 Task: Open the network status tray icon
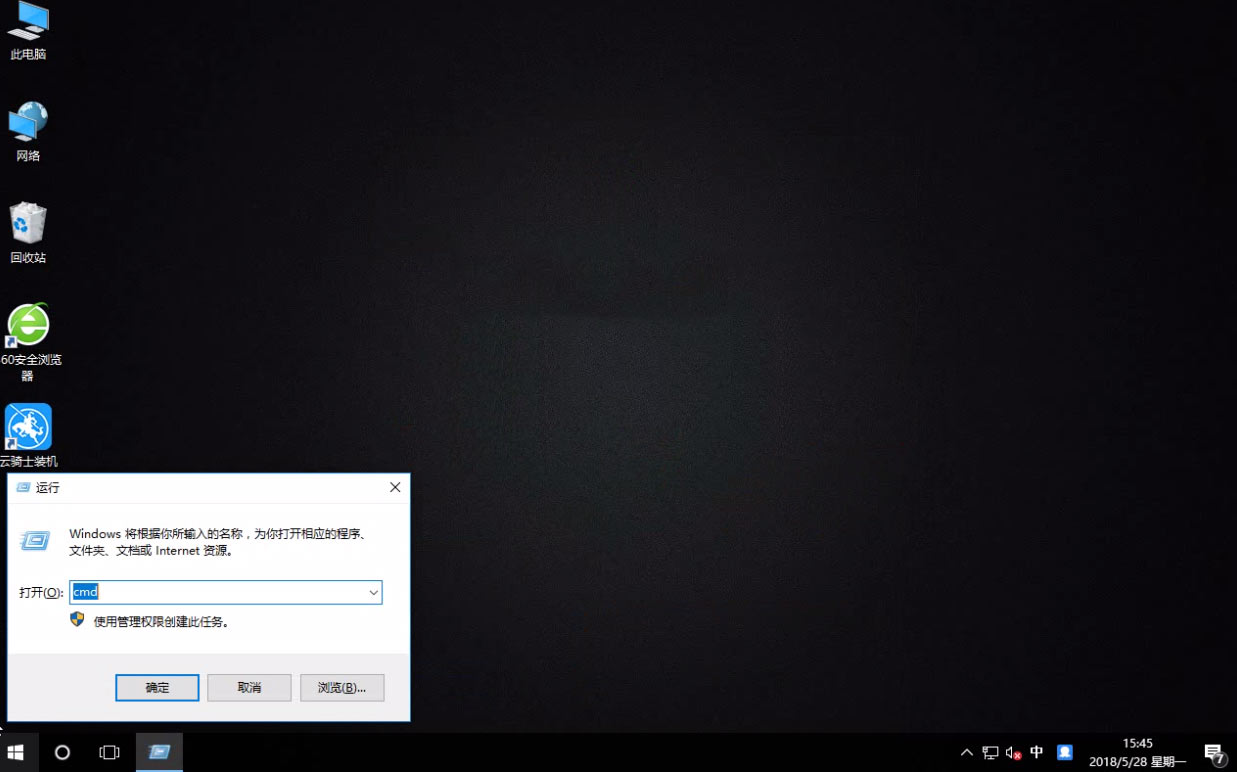coord(990,752)
